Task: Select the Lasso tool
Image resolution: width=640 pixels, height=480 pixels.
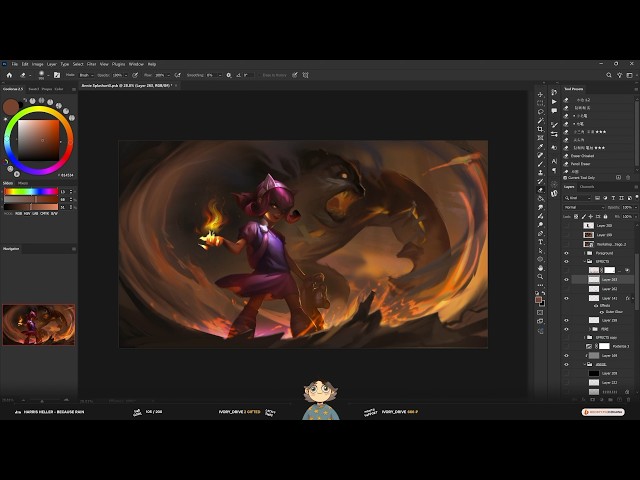Action: click(x=540, y=112)
